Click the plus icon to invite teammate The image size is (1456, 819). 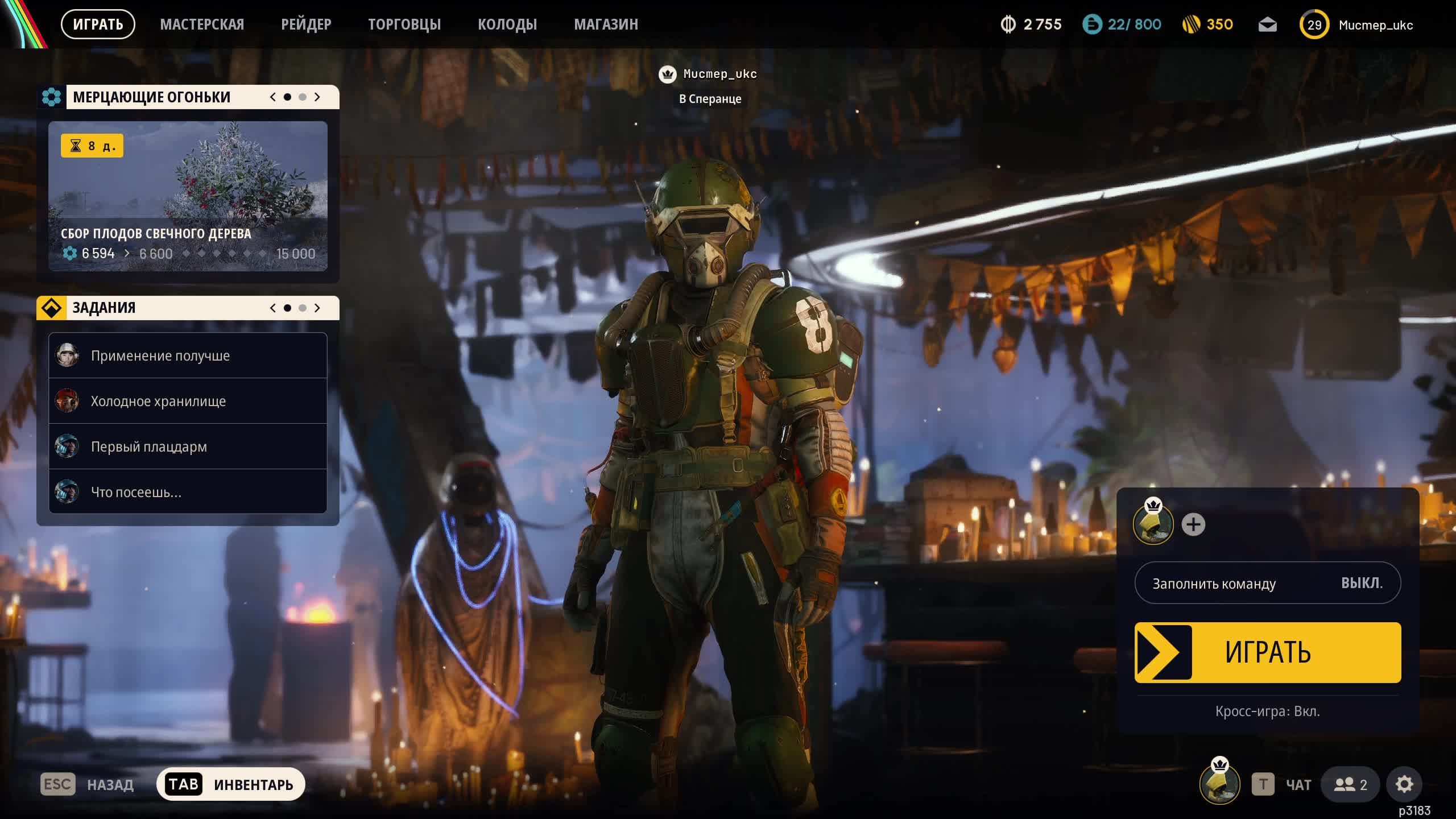pyautogui.click(x=1193, y=524)
